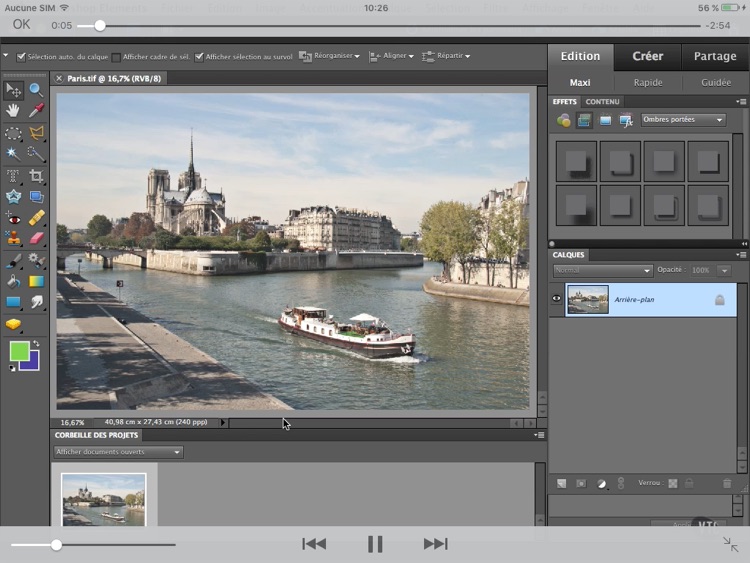Select the Eraser tool

pos(36,239)
